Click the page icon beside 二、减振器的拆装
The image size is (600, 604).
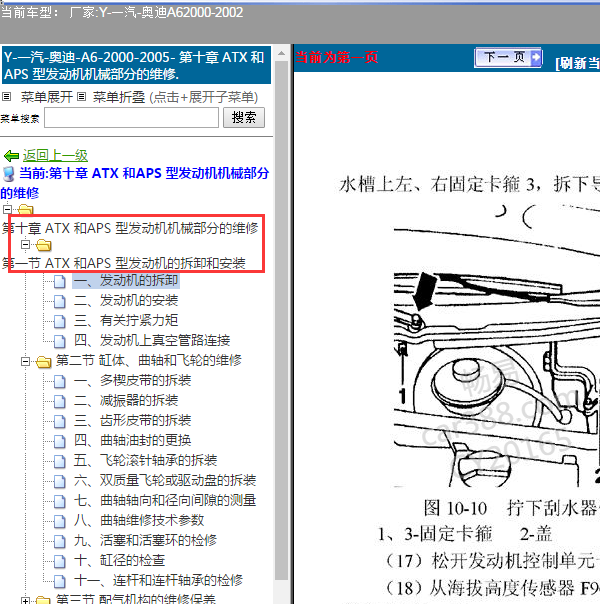click(60, 401)
